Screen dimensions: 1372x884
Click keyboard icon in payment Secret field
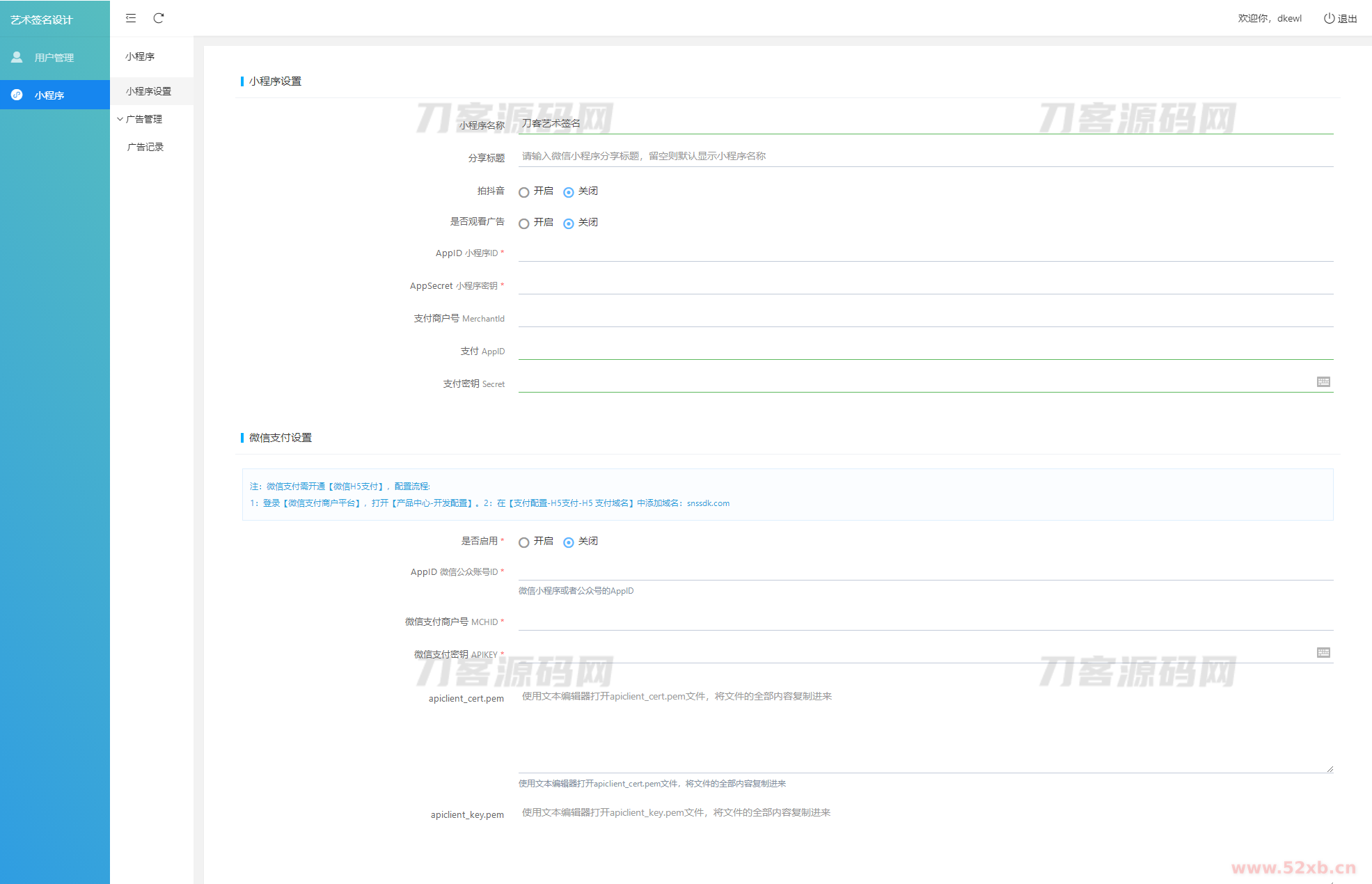click(x=1323, y=381)
